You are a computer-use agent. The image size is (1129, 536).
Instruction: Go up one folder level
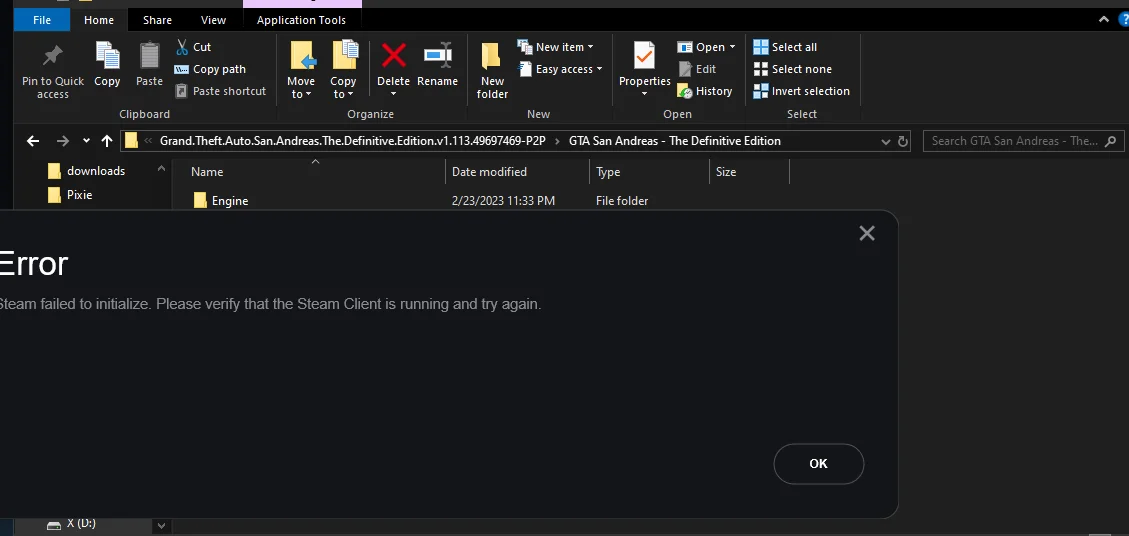click(x=107, y=141)
